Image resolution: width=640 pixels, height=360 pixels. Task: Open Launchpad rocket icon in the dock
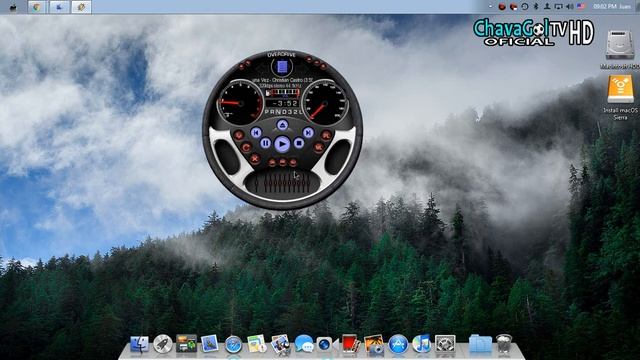[162, 344]
